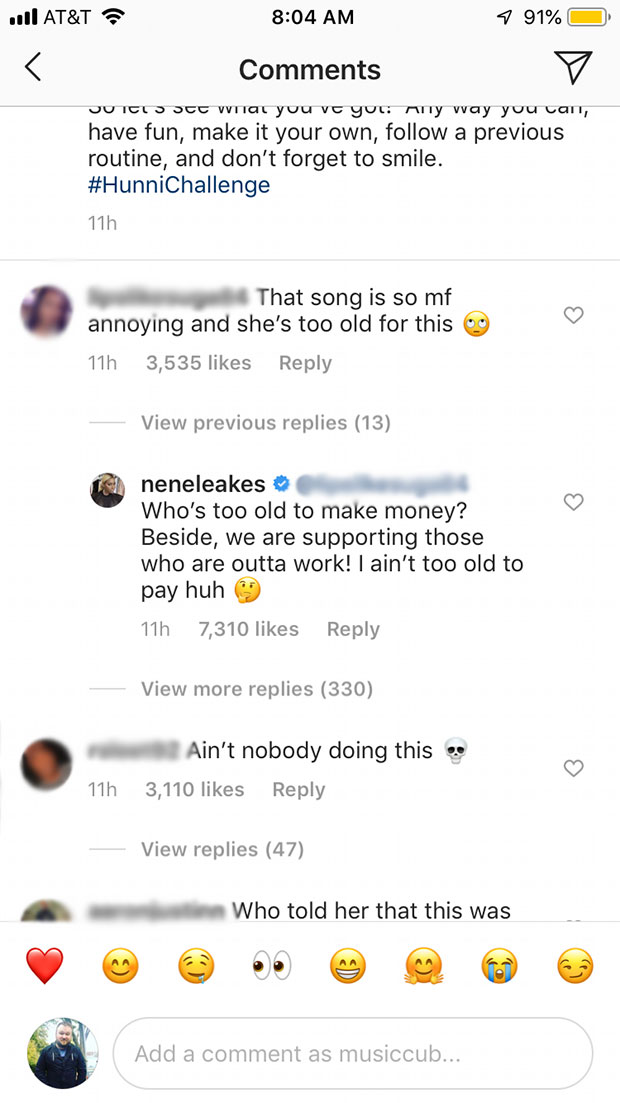Like the 'Ain't nobody doing this' comment

573,768
